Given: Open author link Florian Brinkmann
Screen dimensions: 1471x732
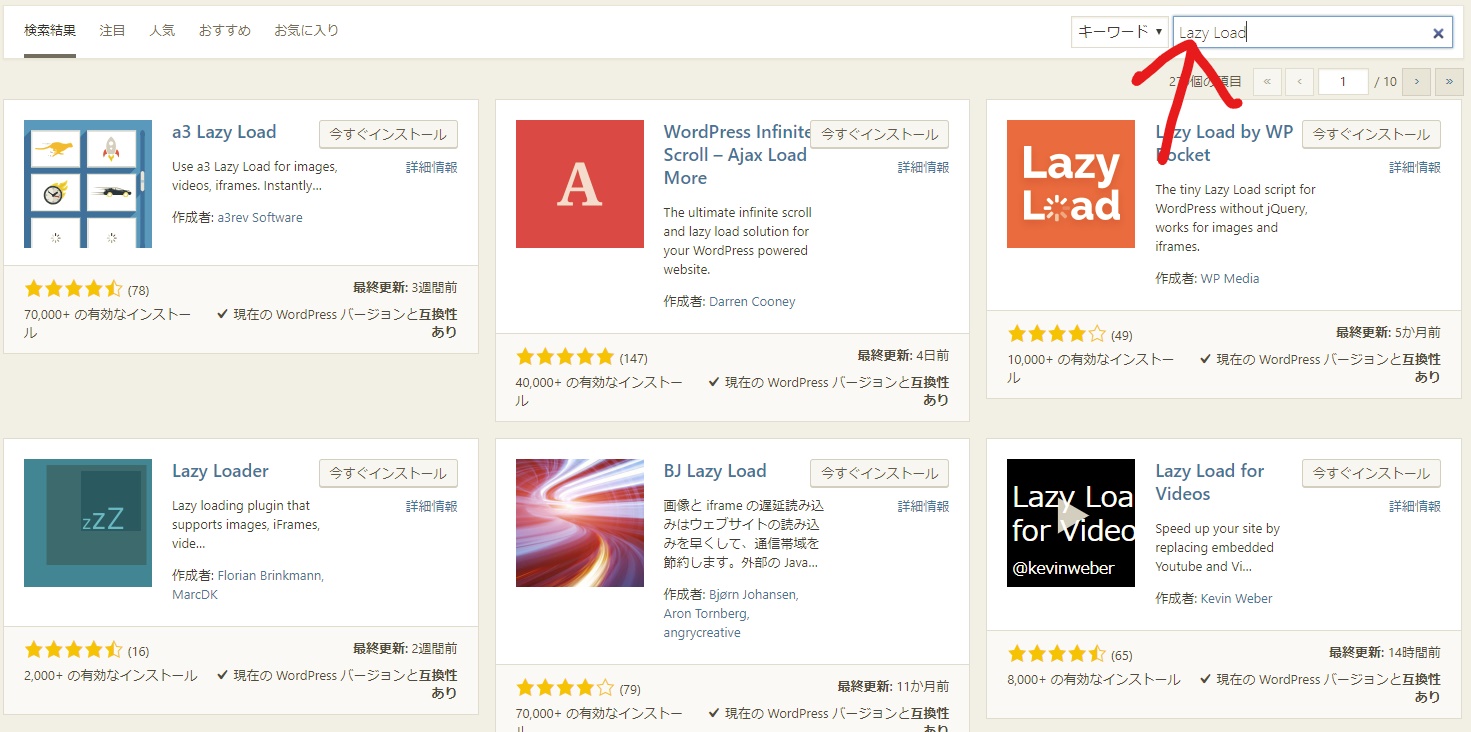Looking at the screenshot, I should click(x=269, y=576).
